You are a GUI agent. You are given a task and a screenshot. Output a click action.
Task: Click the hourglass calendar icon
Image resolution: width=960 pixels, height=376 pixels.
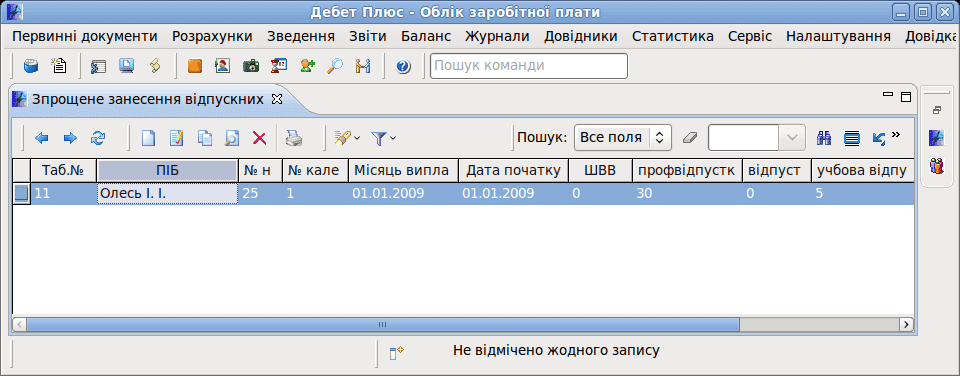click(x=279, y=66)
